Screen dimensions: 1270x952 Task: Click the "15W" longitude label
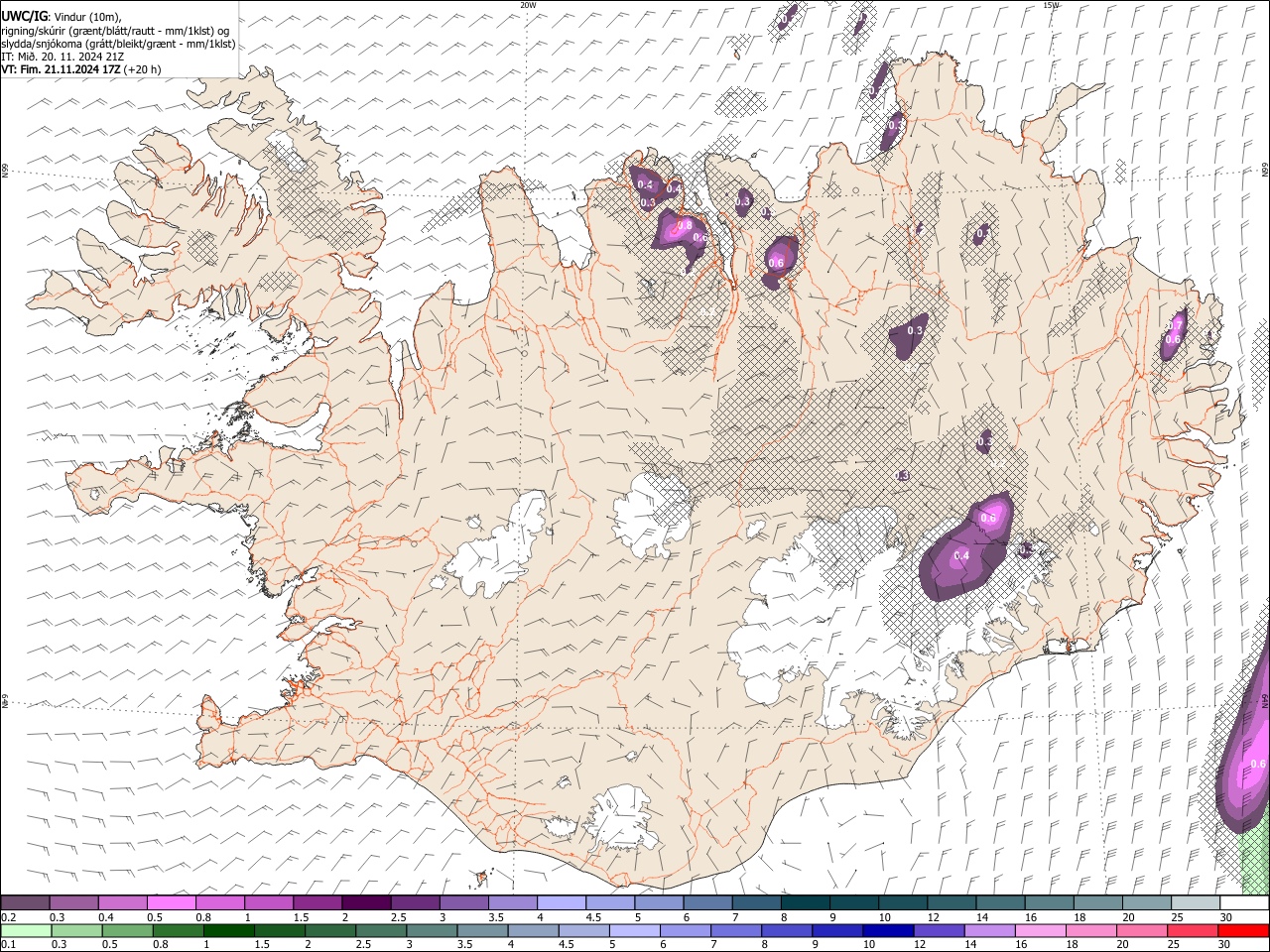1051,5
